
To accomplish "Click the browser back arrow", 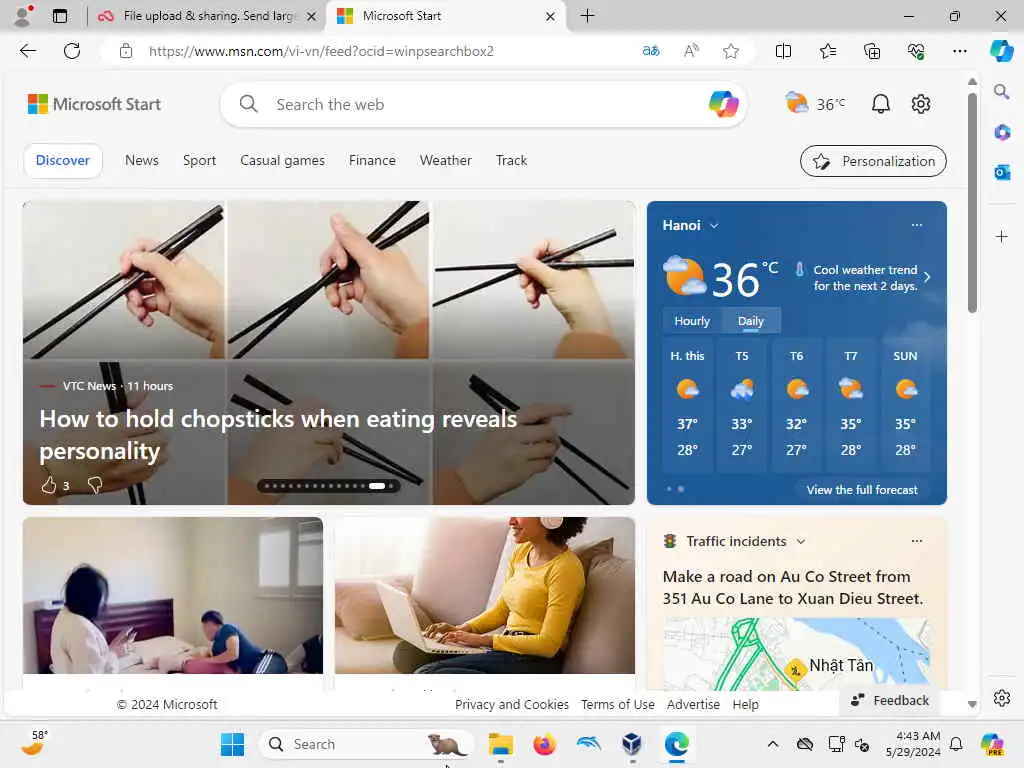I will [x=27, y=51].
